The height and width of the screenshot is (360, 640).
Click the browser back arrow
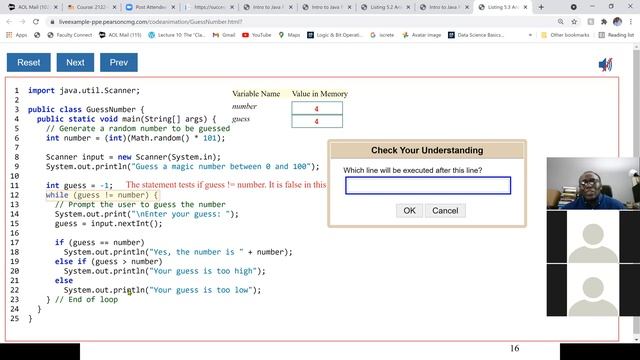click(x=9, y=22)
